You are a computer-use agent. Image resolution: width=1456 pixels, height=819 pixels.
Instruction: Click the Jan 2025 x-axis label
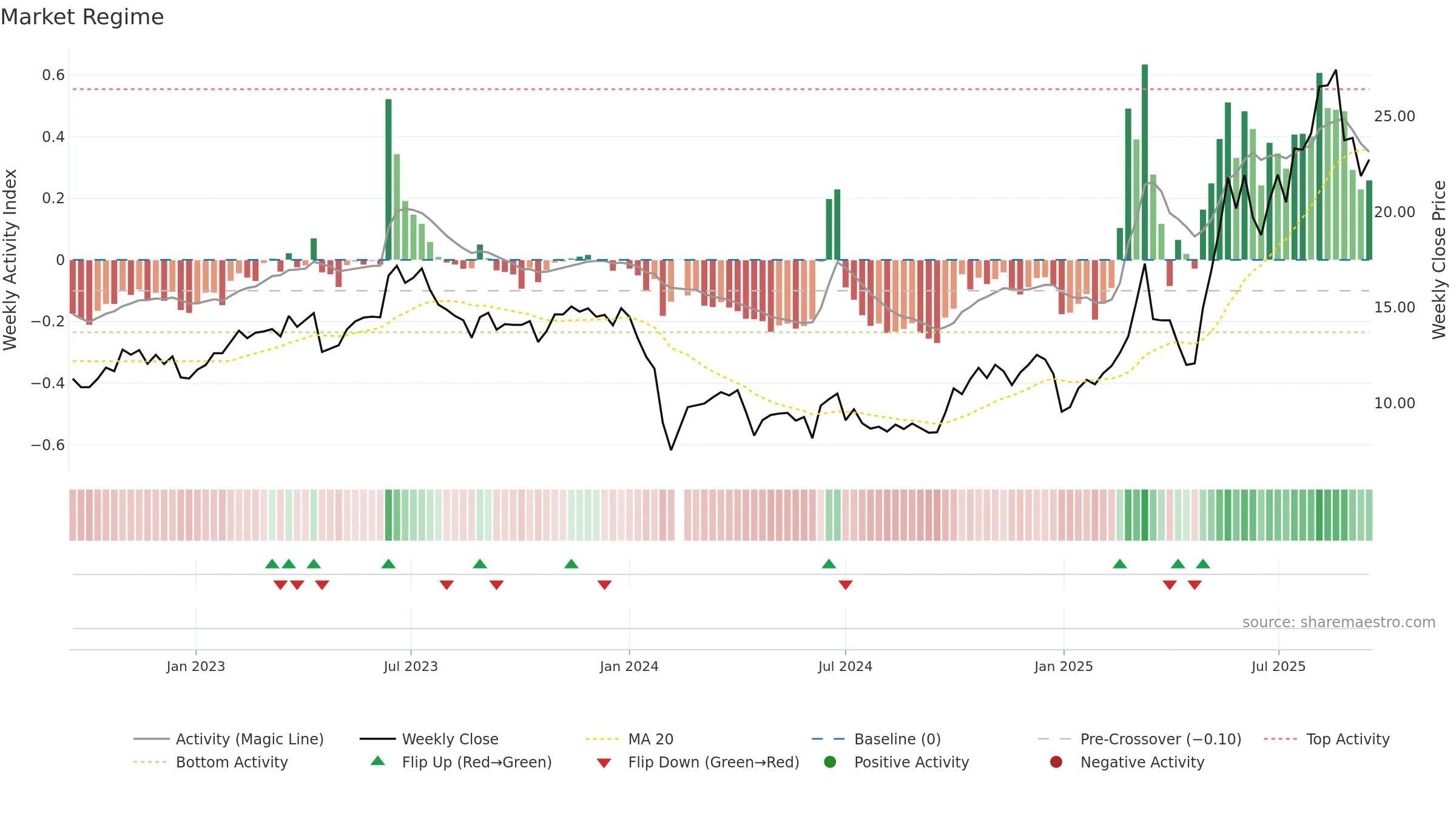[x=1063, y=666]
